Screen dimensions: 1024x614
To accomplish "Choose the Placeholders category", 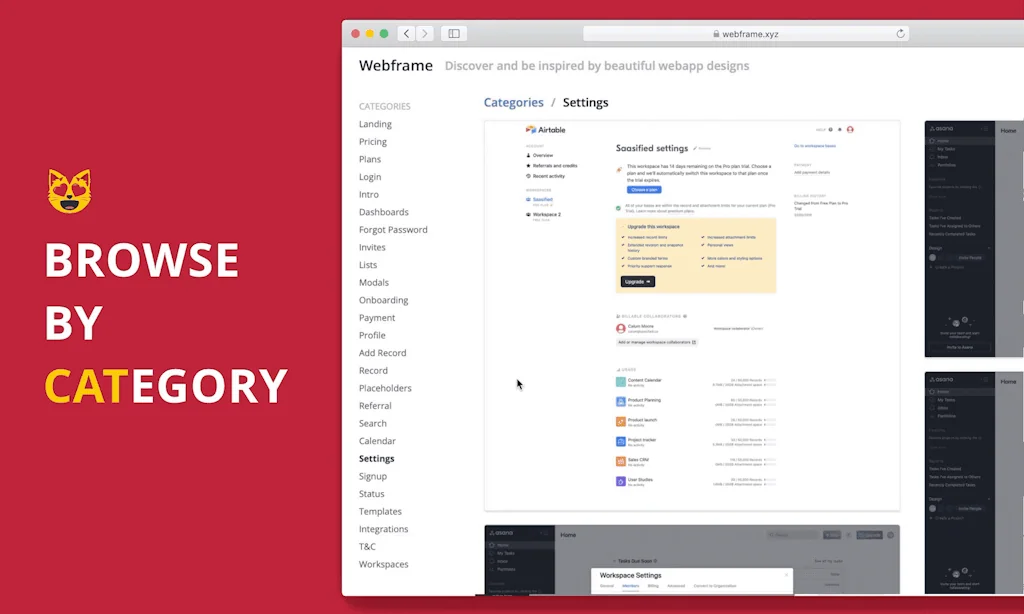I will point(385,389).
